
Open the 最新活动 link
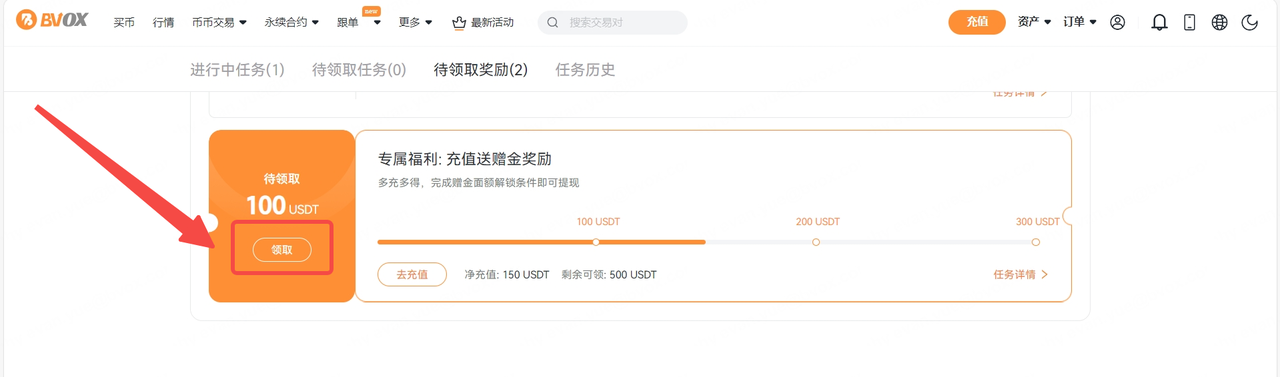point(492,22)
